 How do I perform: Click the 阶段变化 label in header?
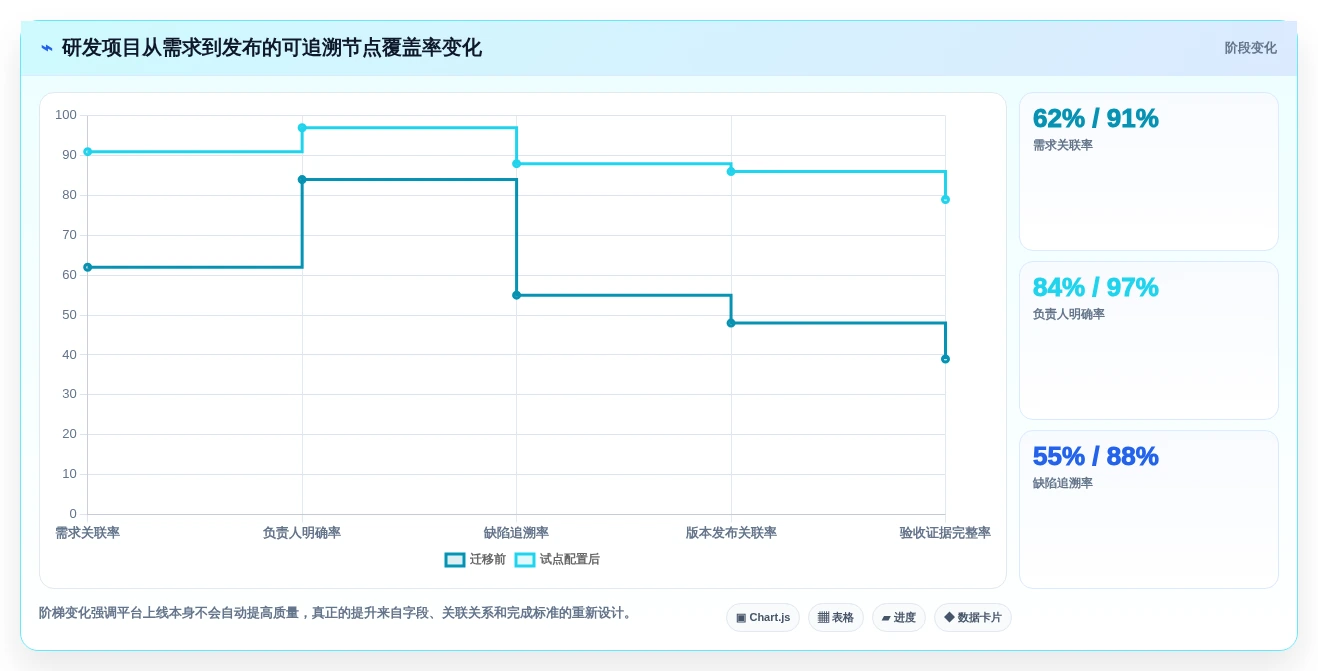1250,48
